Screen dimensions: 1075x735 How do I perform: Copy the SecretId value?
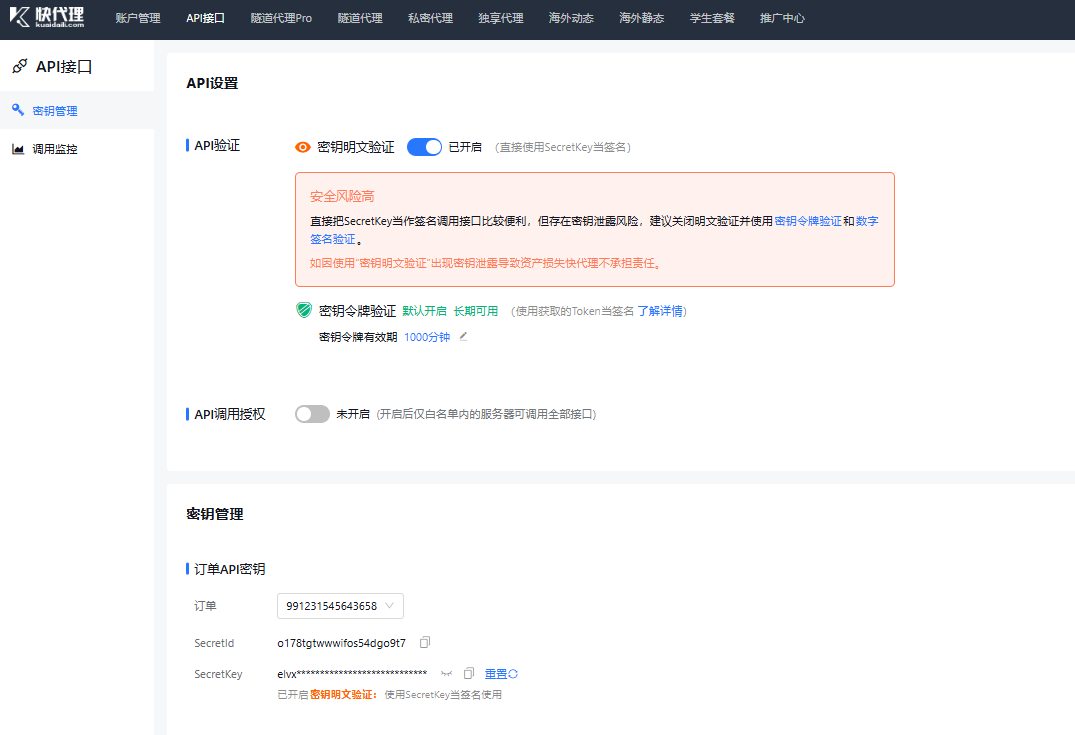(425, 642)
